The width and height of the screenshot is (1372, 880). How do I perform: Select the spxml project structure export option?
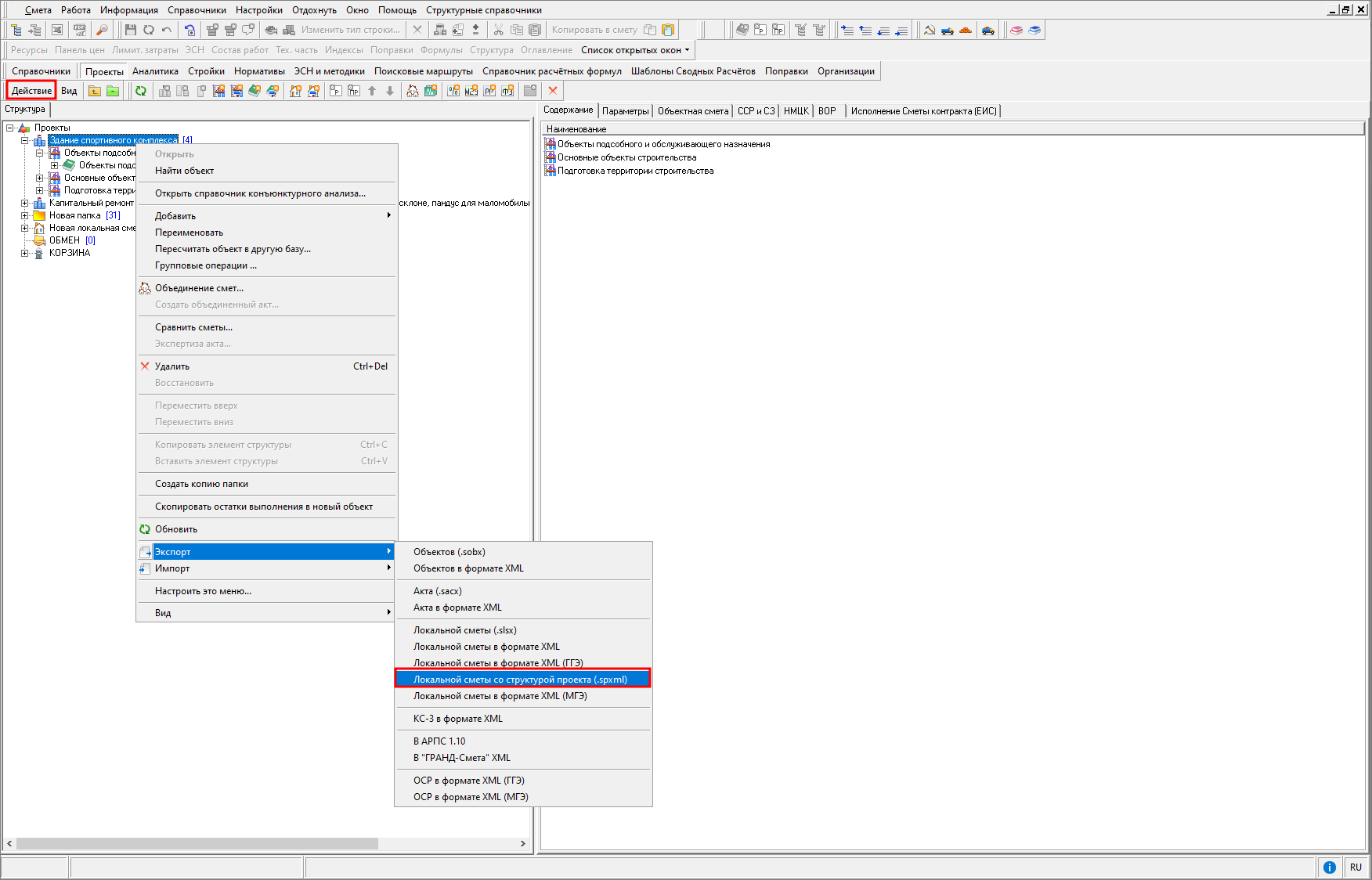(x=521, y=680)
